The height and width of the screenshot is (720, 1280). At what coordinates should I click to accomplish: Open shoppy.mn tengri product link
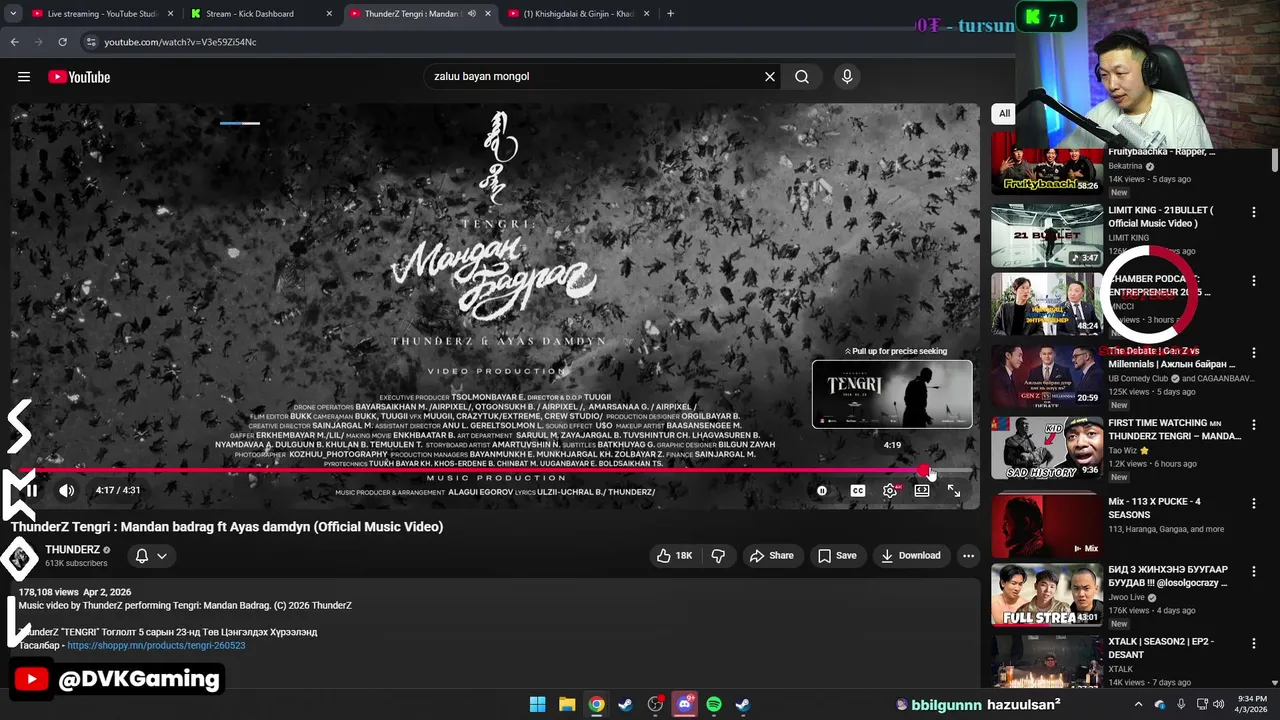(x=156, y=646)
